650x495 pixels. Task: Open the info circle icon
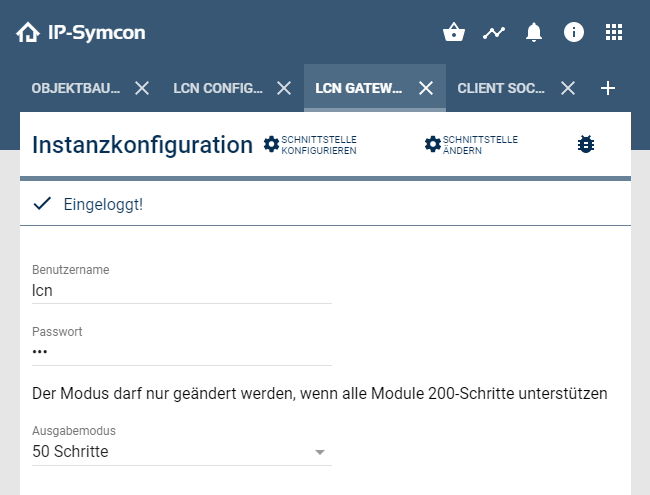tap(574, 33)
